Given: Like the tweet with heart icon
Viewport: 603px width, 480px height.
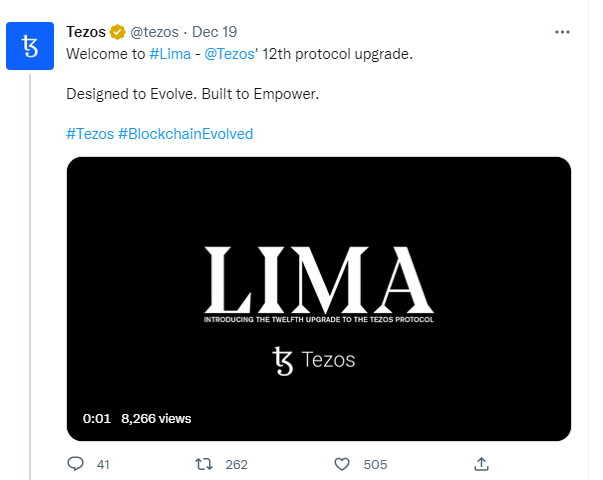Looking at the screenshot, I should coord(342,464).
